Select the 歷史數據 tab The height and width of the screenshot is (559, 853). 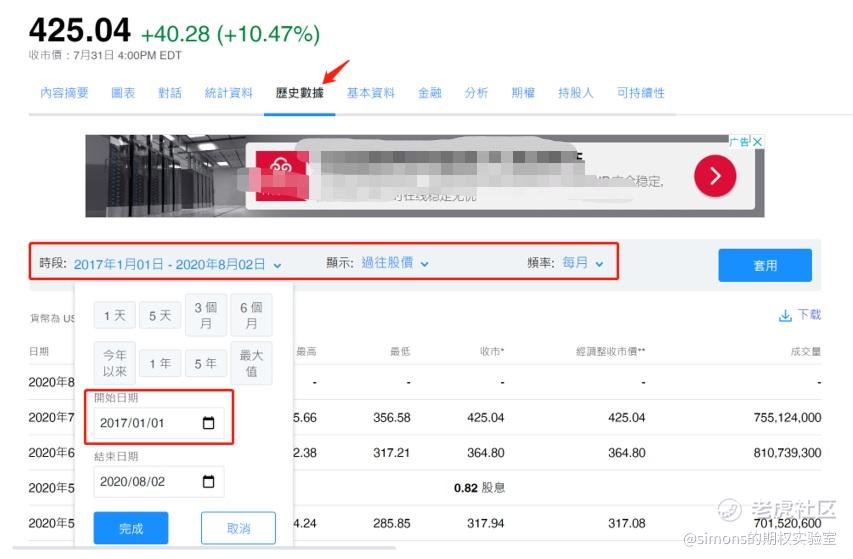click(x=299, y=93)
